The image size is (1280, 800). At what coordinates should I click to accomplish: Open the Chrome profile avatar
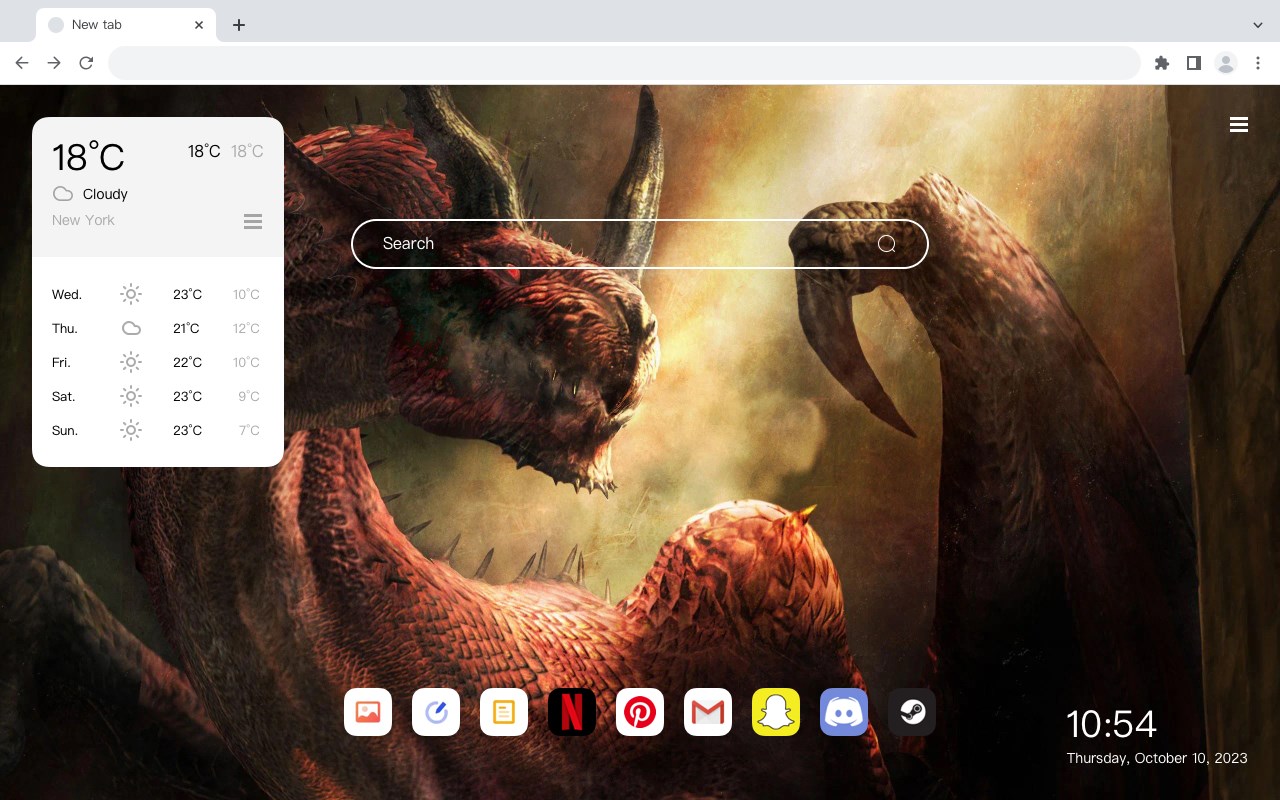coord(1226,63)
